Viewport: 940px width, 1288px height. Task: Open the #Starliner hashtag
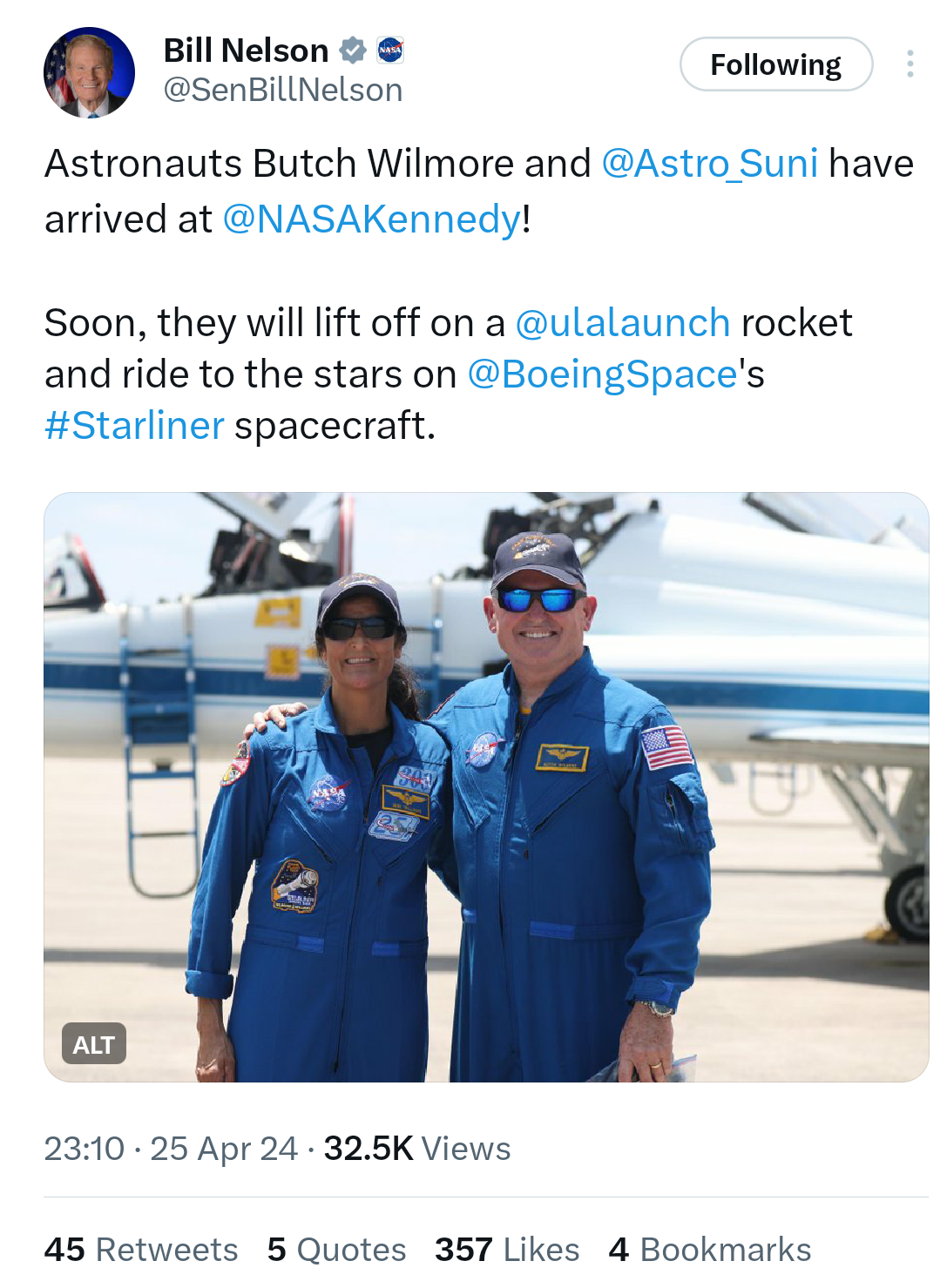(134, 425)
